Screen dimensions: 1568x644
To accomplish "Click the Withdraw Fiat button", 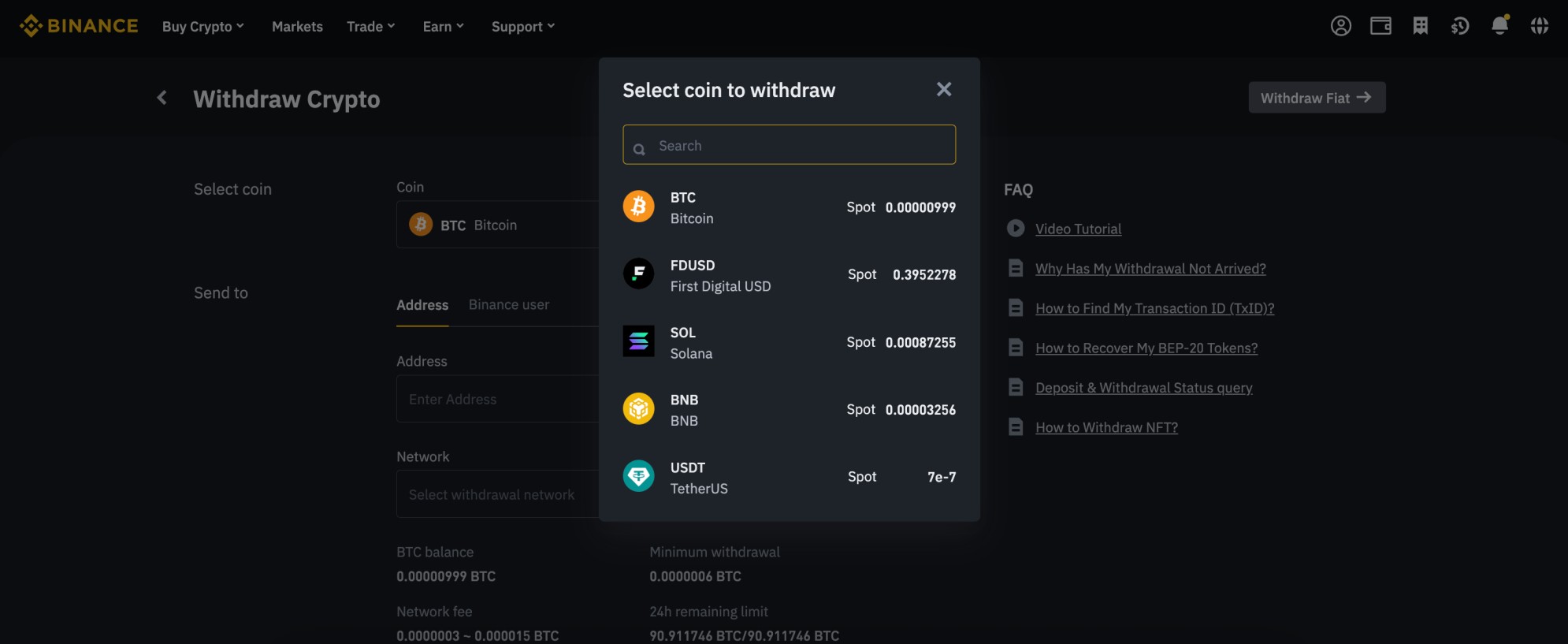I will [1316, 98].
